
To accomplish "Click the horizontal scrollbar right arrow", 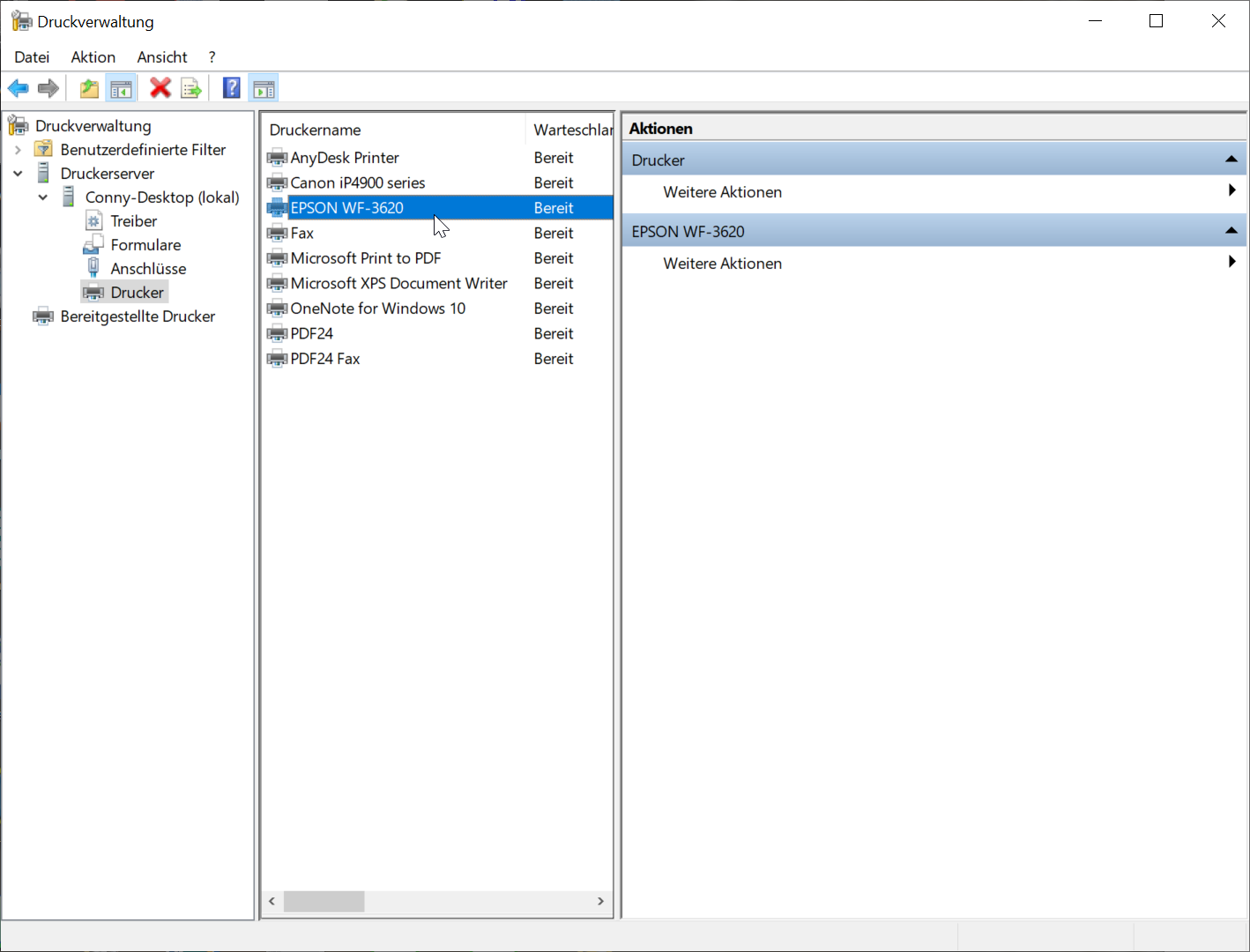I will 600,901.
